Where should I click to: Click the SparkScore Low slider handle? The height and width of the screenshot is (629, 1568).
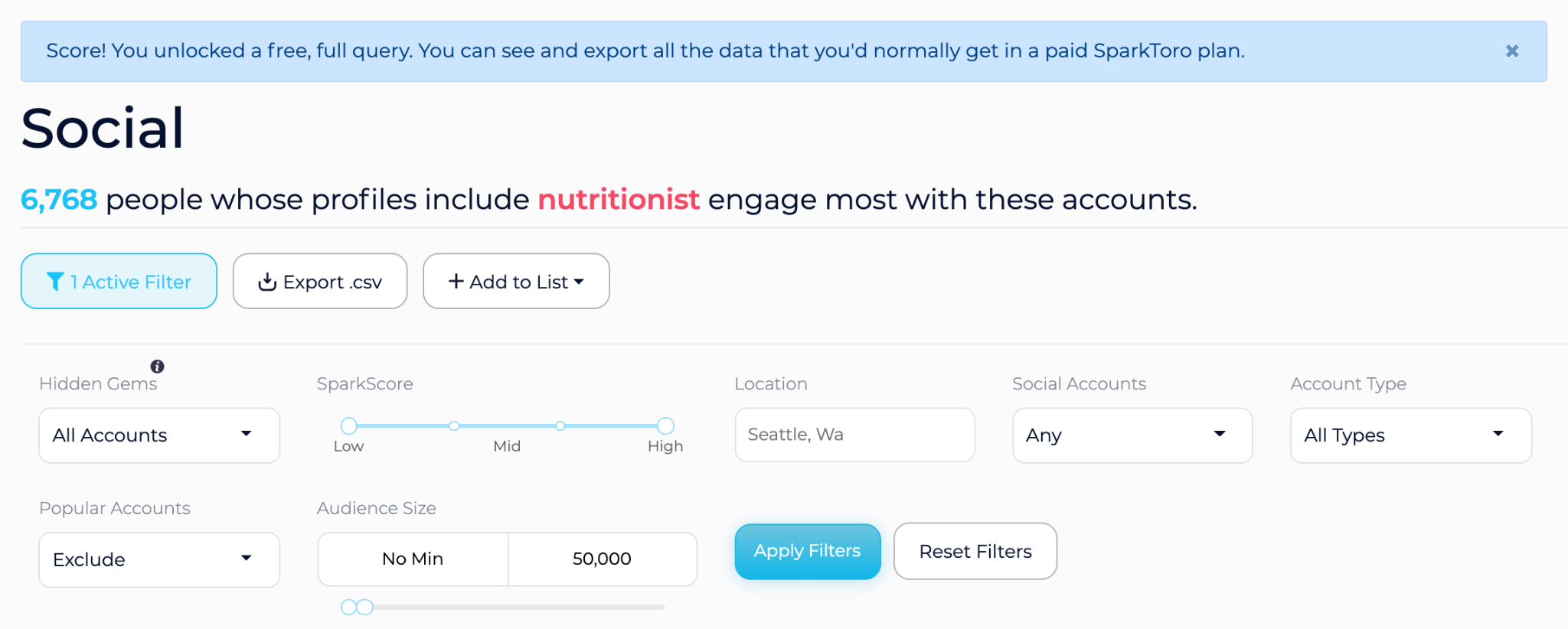point(349,425)
